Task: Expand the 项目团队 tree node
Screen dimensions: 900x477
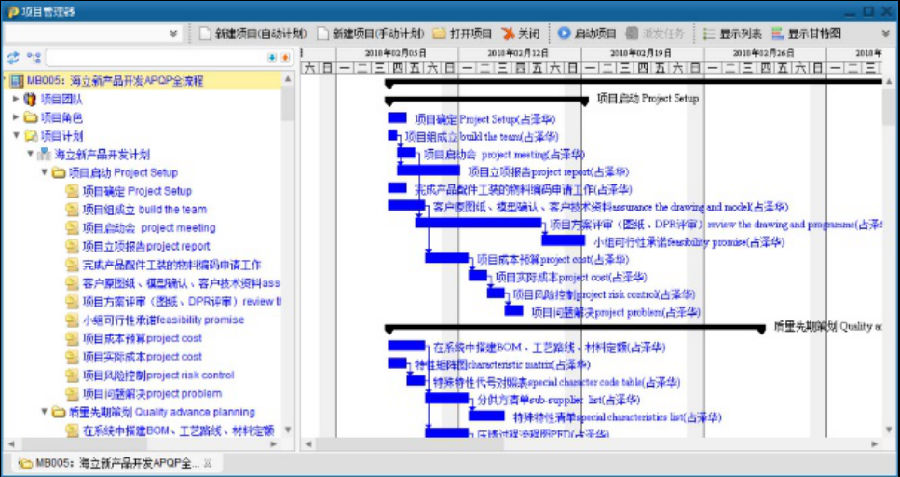Action: (x=16, y=99)
